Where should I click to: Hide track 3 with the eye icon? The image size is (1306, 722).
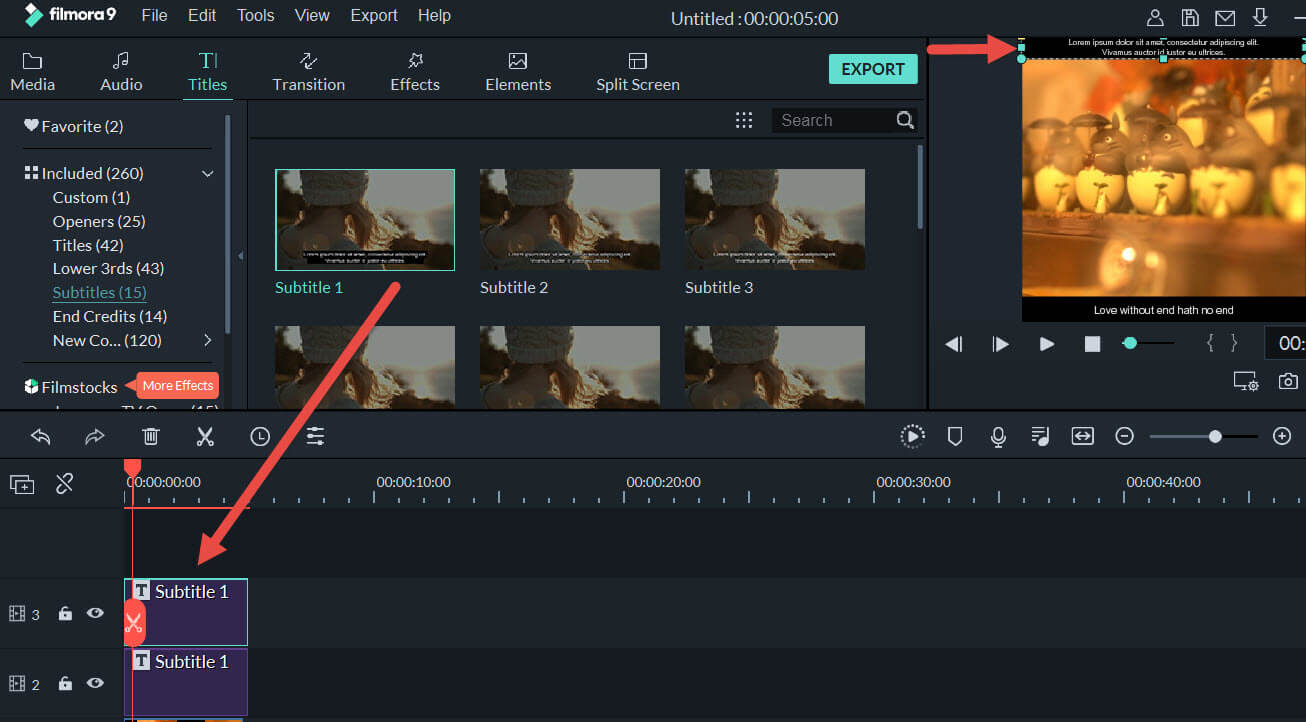[95, 613]
